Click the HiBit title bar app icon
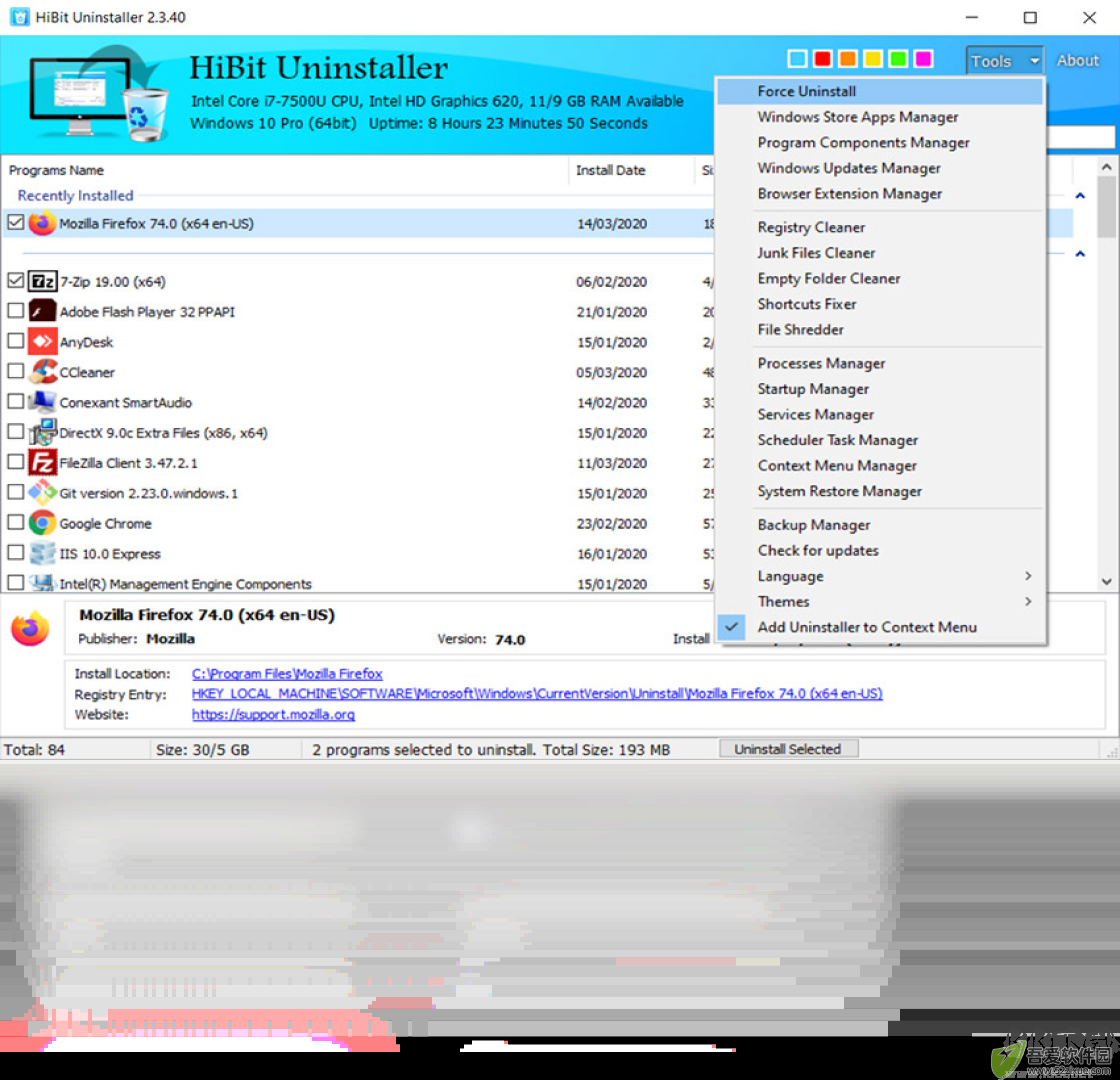The height and width of the screenshot is (1080, 1120). (x=19, y=16)
